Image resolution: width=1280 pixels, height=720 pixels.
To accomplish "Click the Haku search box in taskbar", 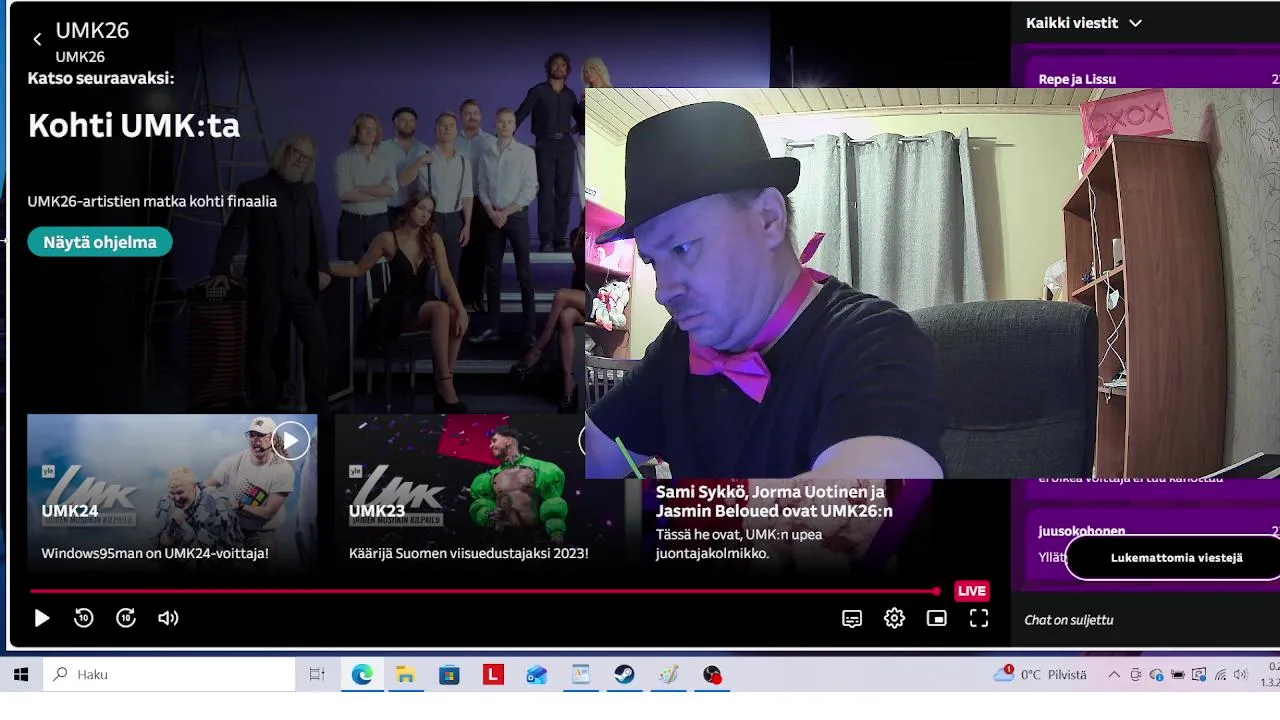I will [169, 675].
